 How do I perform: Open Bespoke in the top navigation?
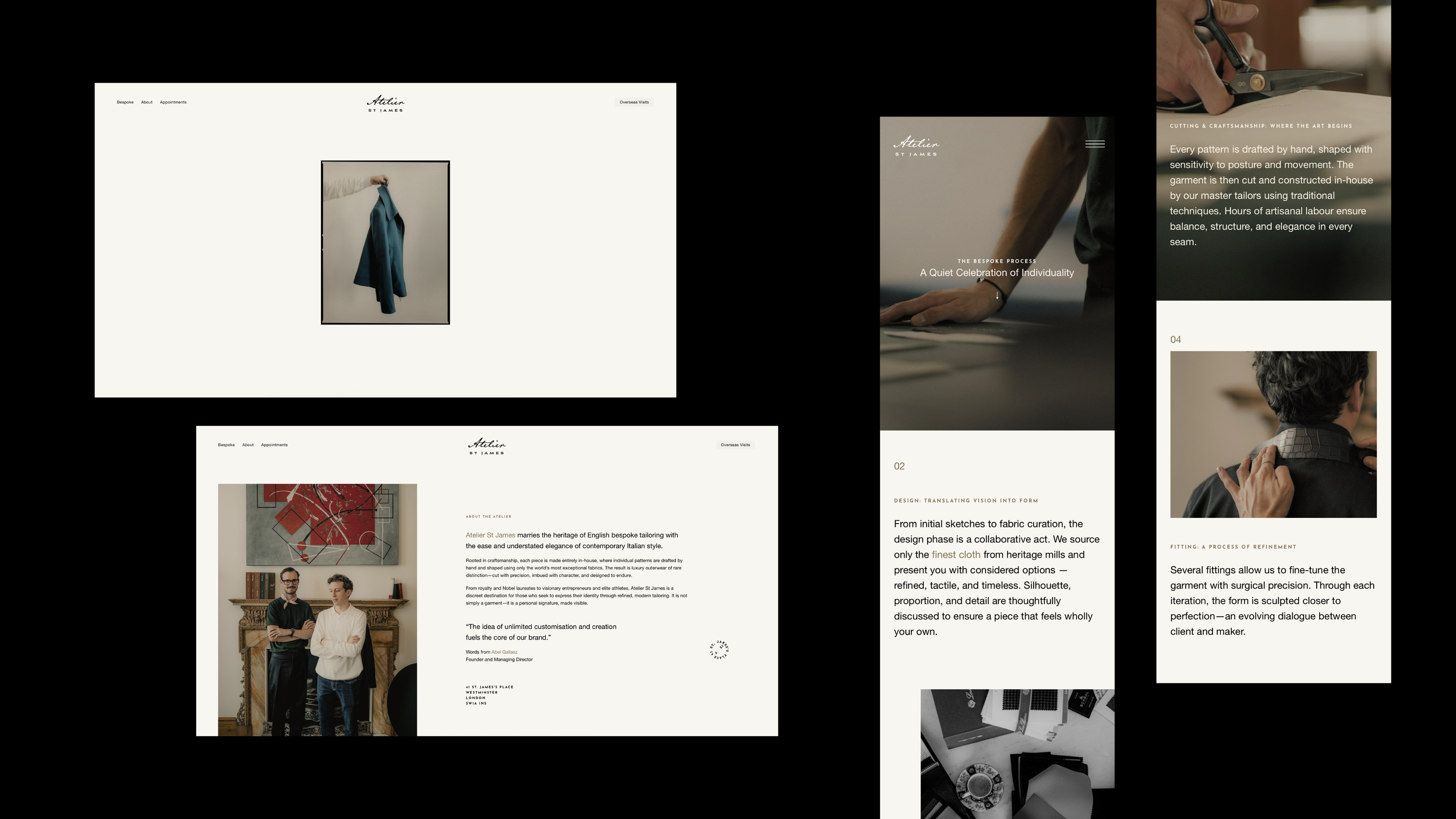click(125, 103)
